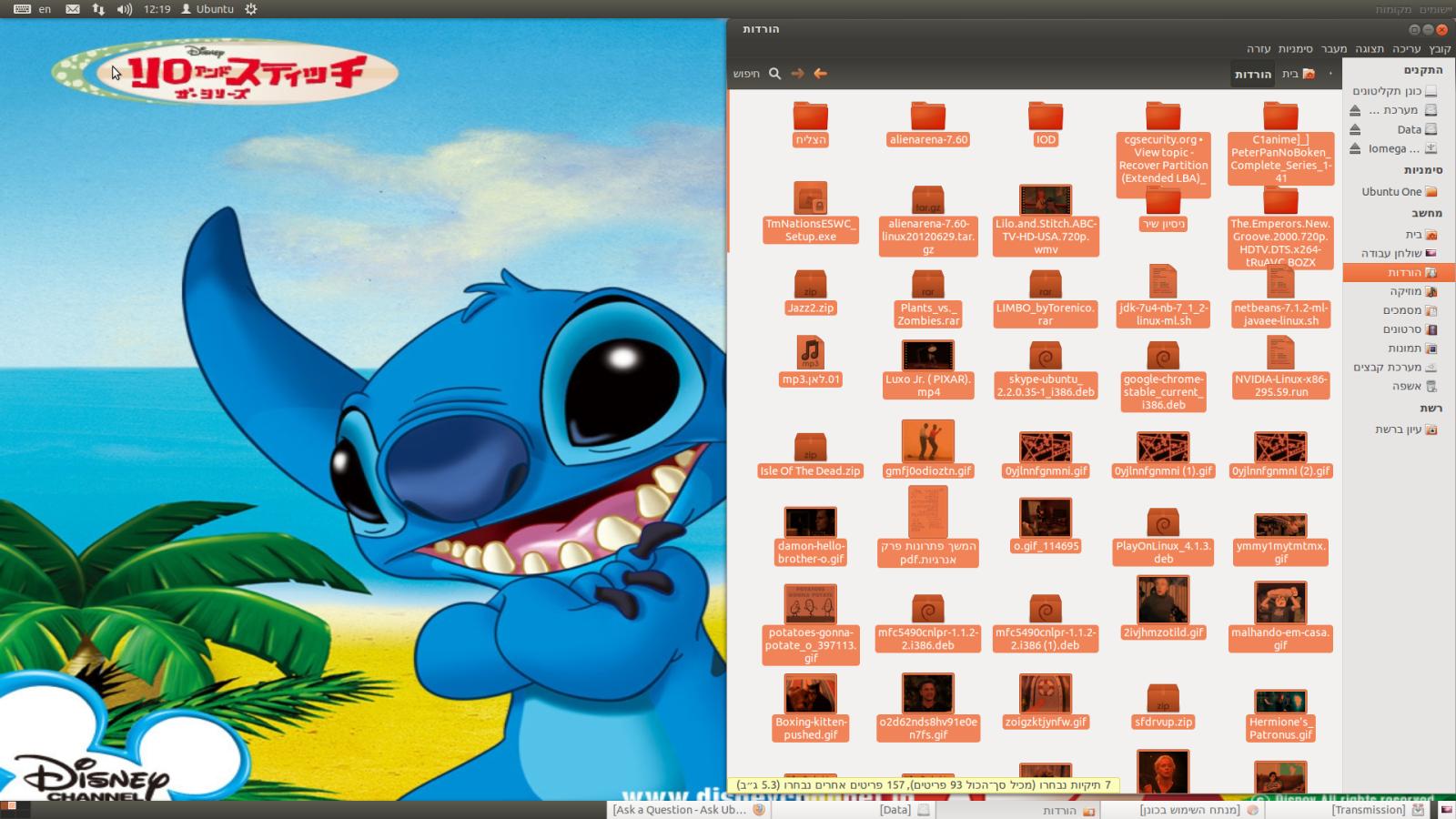Click the בית breadcrumb in path bar
Screen dimensions: 1456x819
click(1299, 74)
